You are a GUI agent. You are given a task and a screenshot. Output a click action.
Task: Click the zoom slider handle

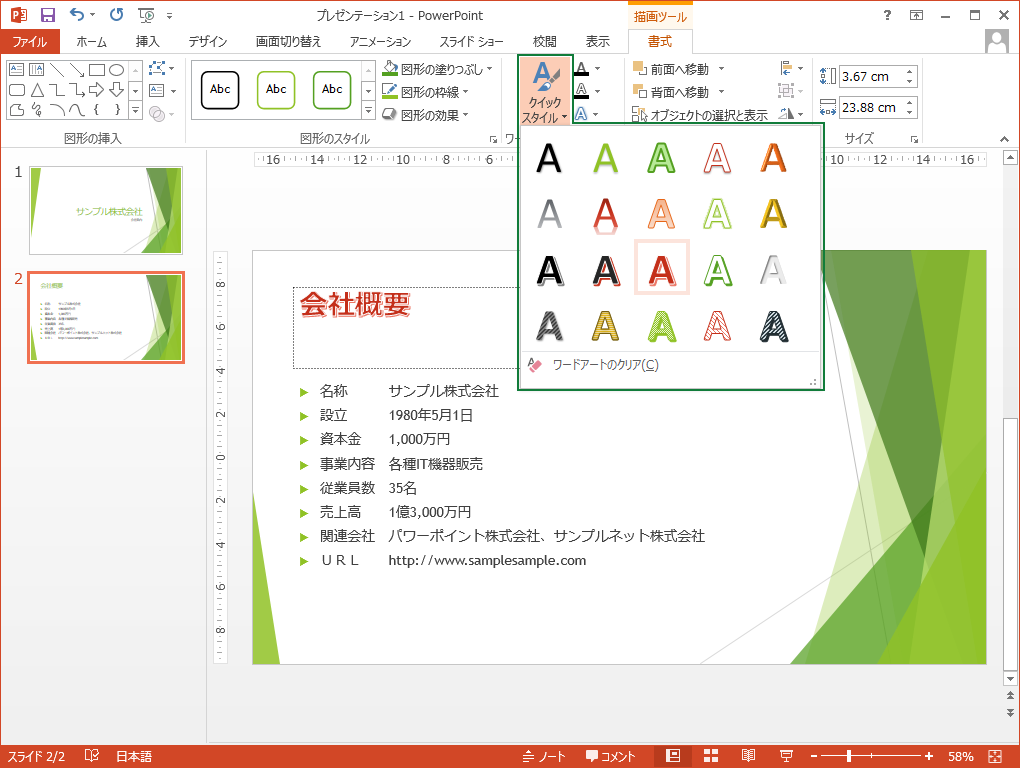[x=850, y=756]
